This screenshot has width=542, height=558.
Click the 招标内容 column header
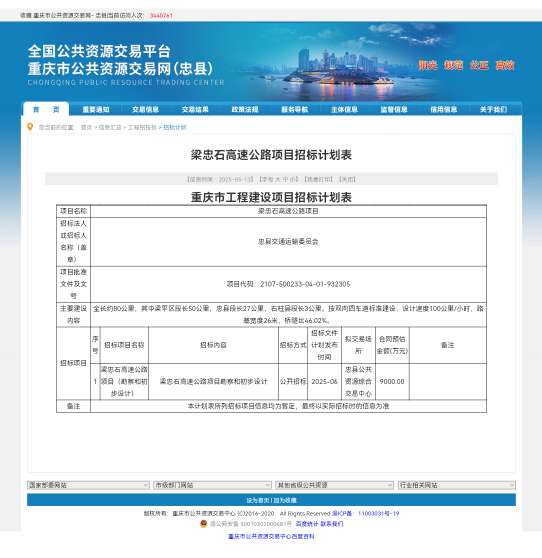pos(213,345)
